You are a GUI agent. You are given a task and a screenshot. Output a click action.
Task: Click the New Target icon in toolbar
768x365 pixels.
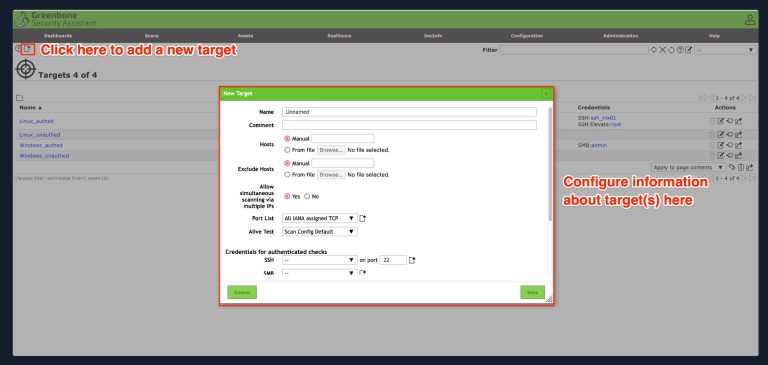[28, 49]
